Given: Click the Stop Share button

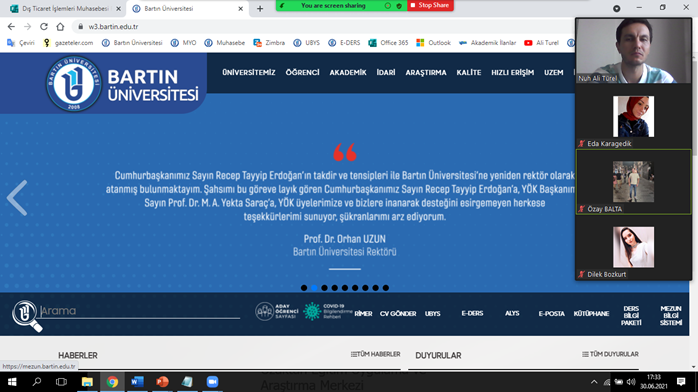Looking at the screenshot, I should click(430, 5).
